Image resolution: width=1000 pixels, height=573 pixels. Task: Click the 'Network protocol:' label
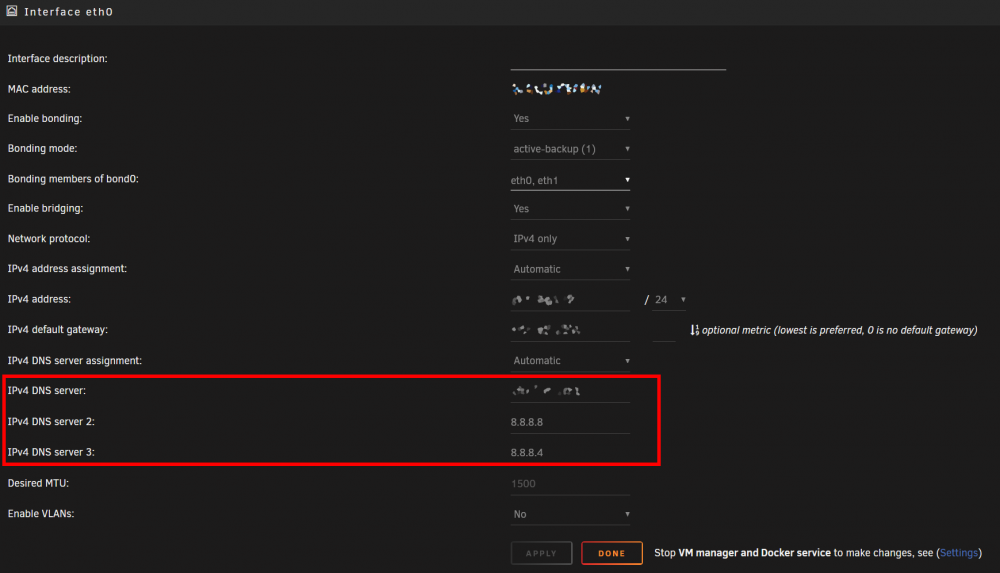[49, 238]
